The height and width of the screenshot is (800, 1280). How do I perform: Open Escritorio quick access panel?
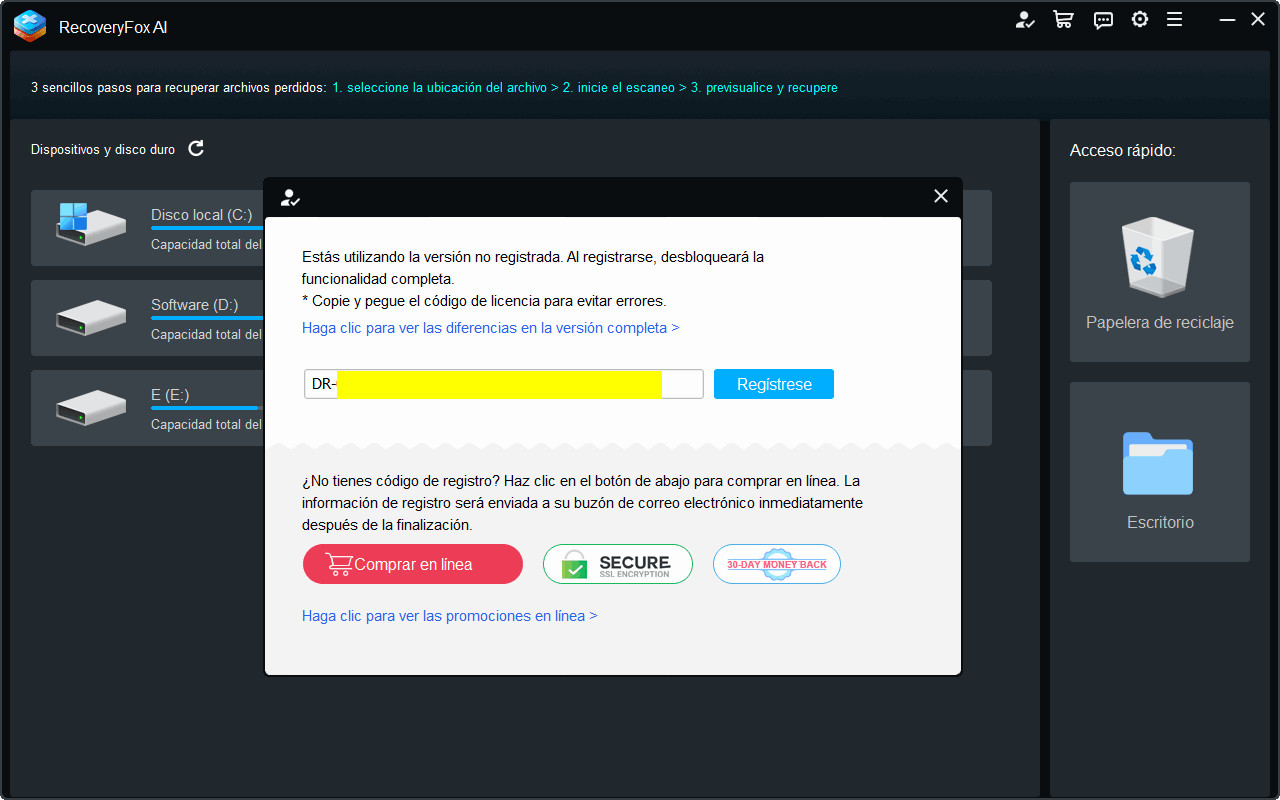(x=1159, y=471)
